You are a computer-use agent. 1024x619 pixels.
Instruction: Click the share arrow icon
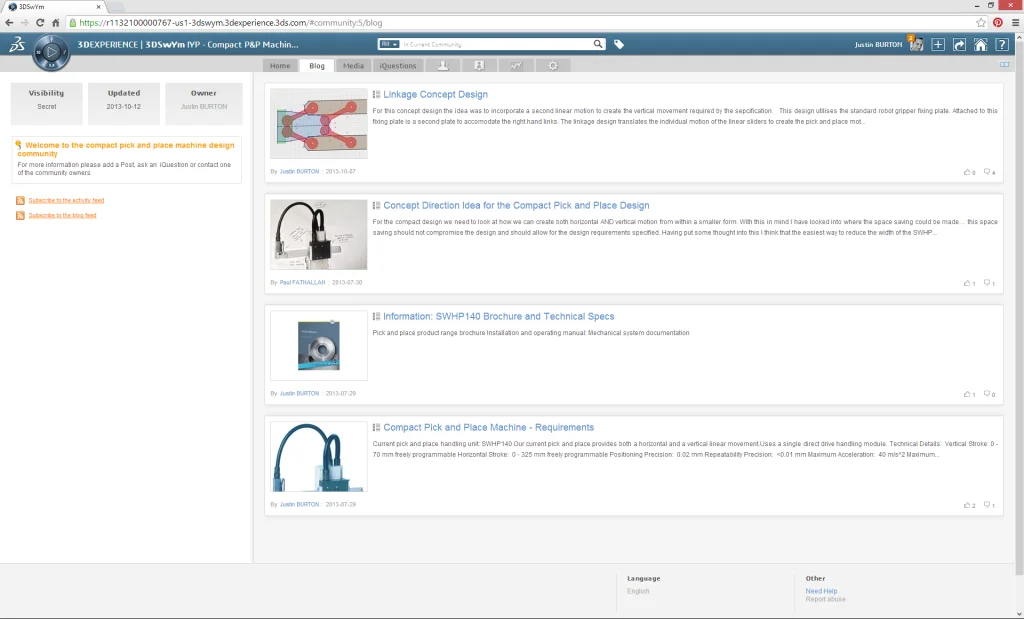pos(959,44)
